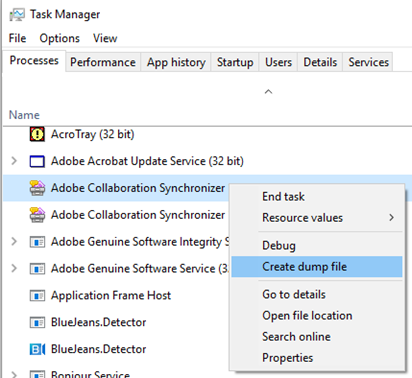The height and width of the screenshot is (378, 412).
Task: Expand Adobe Acrobat Update Service group
Action: (14, 161)
